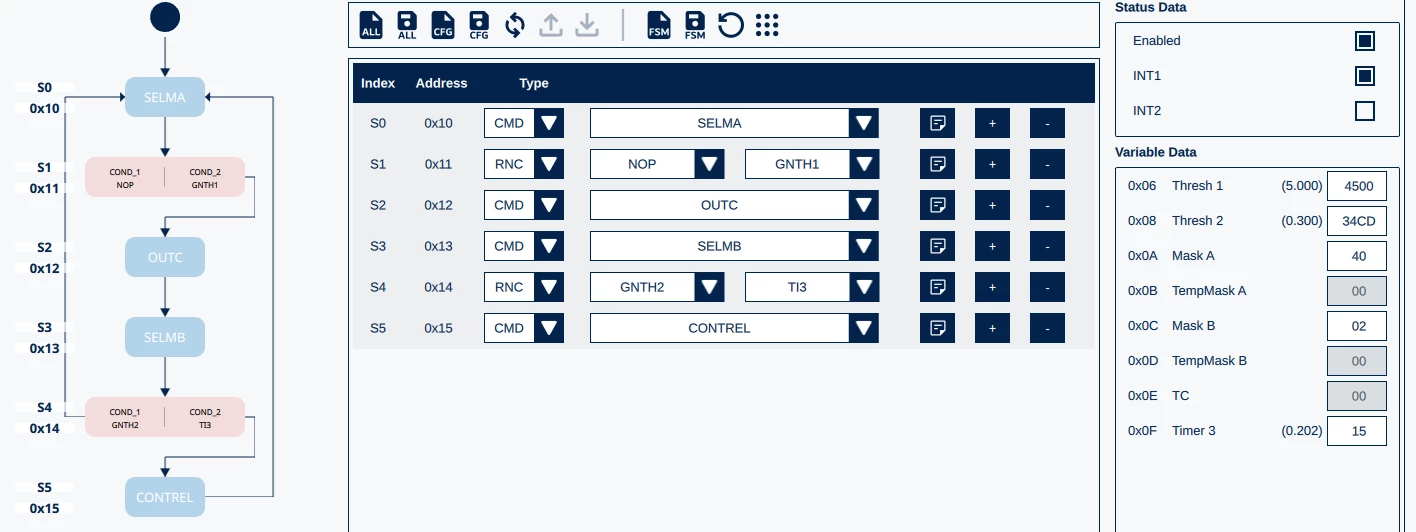Click the Address column header
This screenshot has height=532, width=1416.
click(x=441, y=83)
